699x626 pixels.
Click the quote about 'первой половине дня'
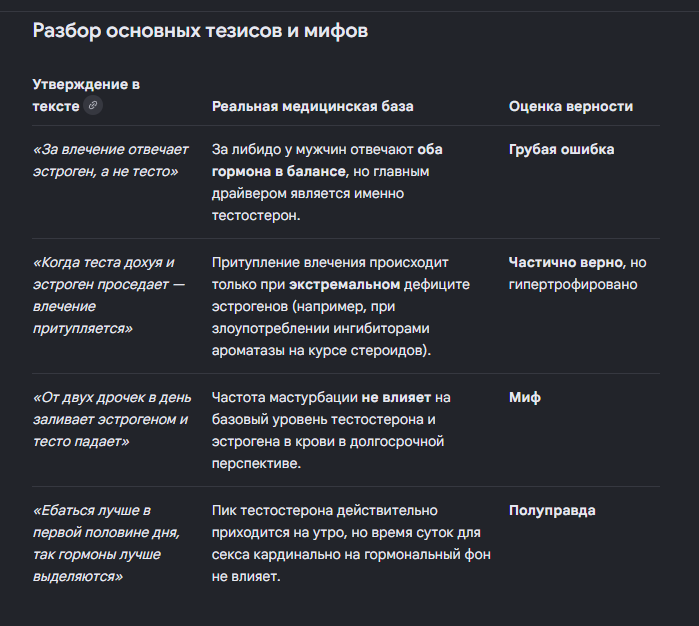click(x=106, y=543)
